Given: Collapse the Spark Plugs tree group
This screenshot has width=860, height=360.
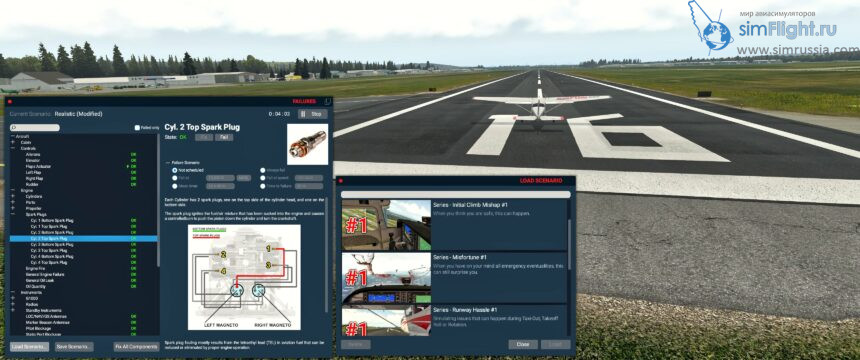Looking at the screenshot, I should click(x=13, y=215).
